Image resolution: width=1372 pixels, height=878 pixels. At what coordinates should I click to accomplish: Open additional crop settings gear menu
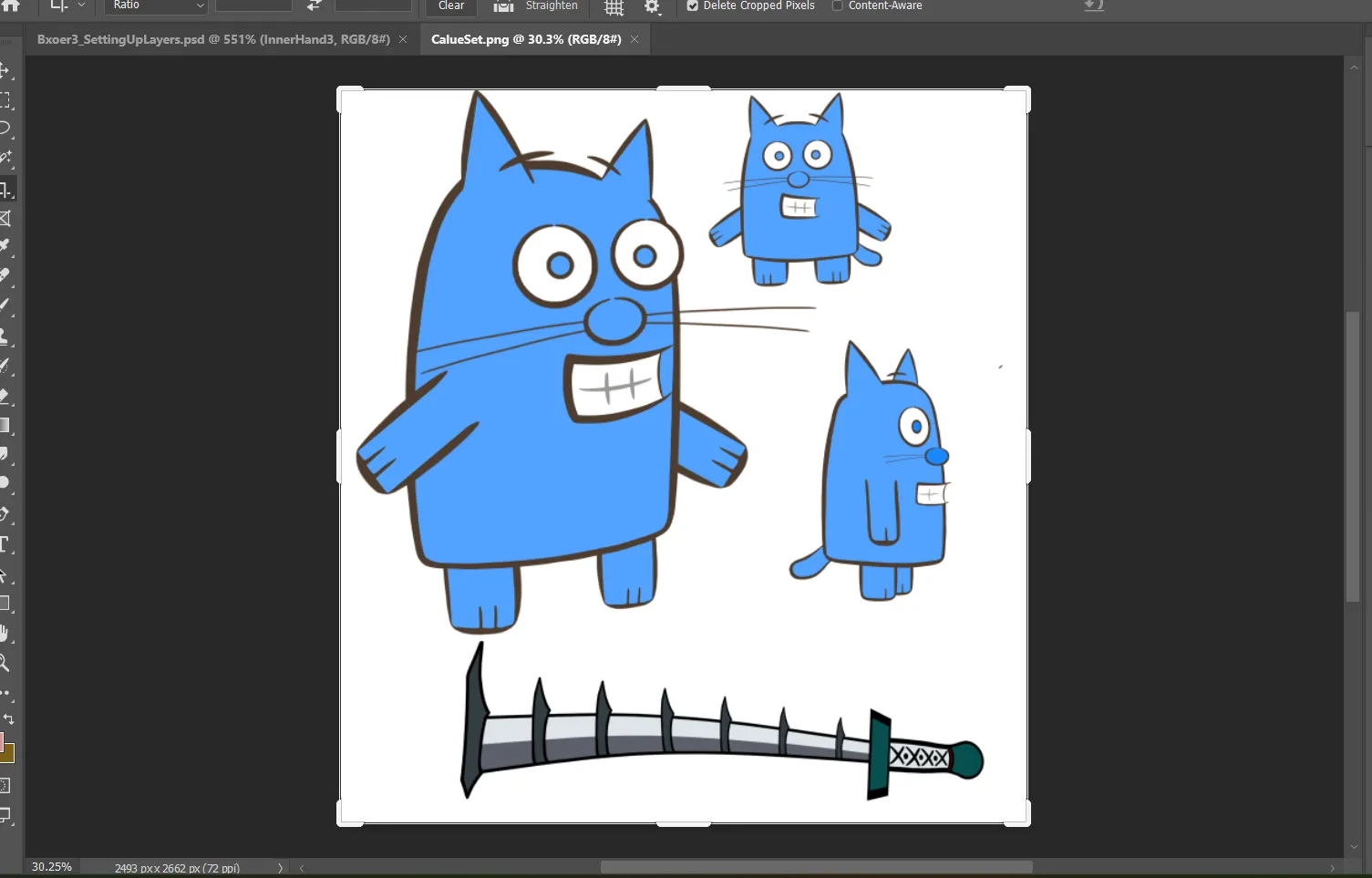coord(652,7)
